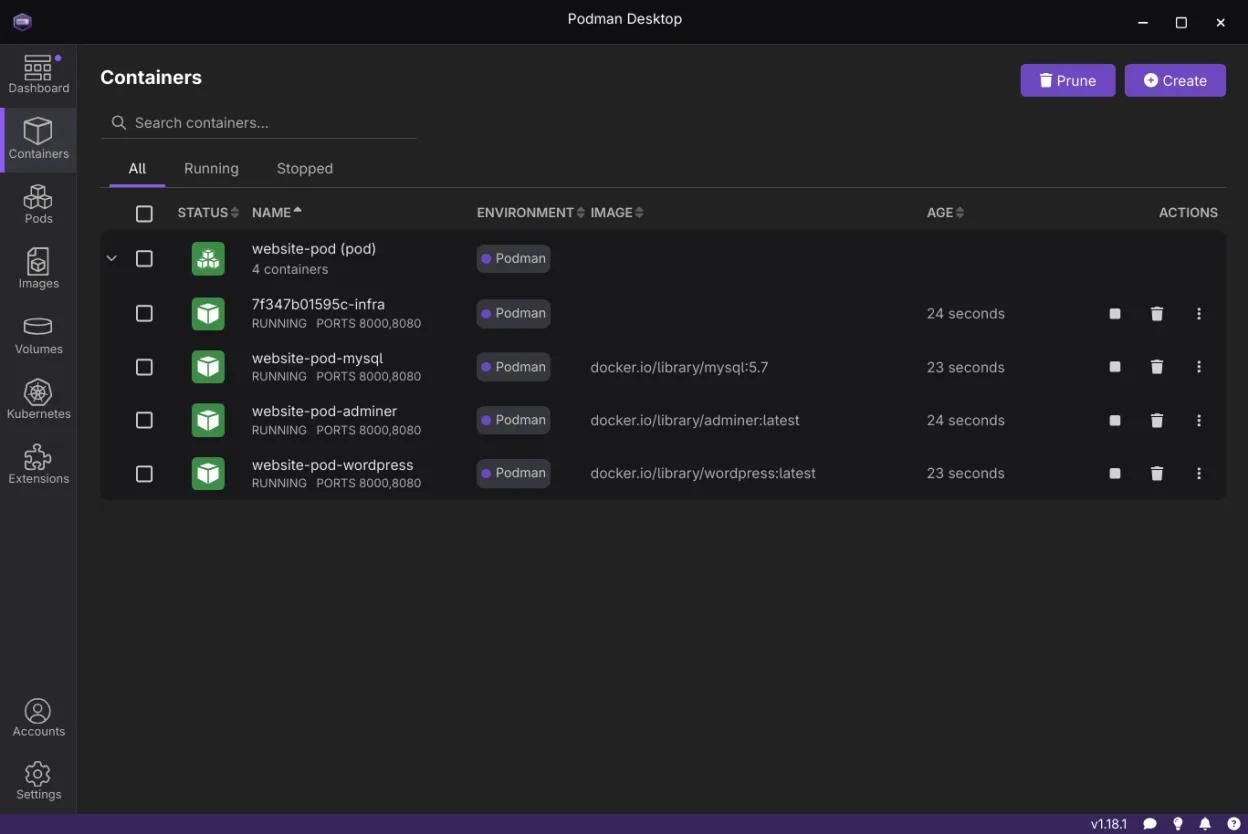Delete the website-pod-wordpress container
The width and height of the screenshot is (1248, 834).
coord(1157,474)
